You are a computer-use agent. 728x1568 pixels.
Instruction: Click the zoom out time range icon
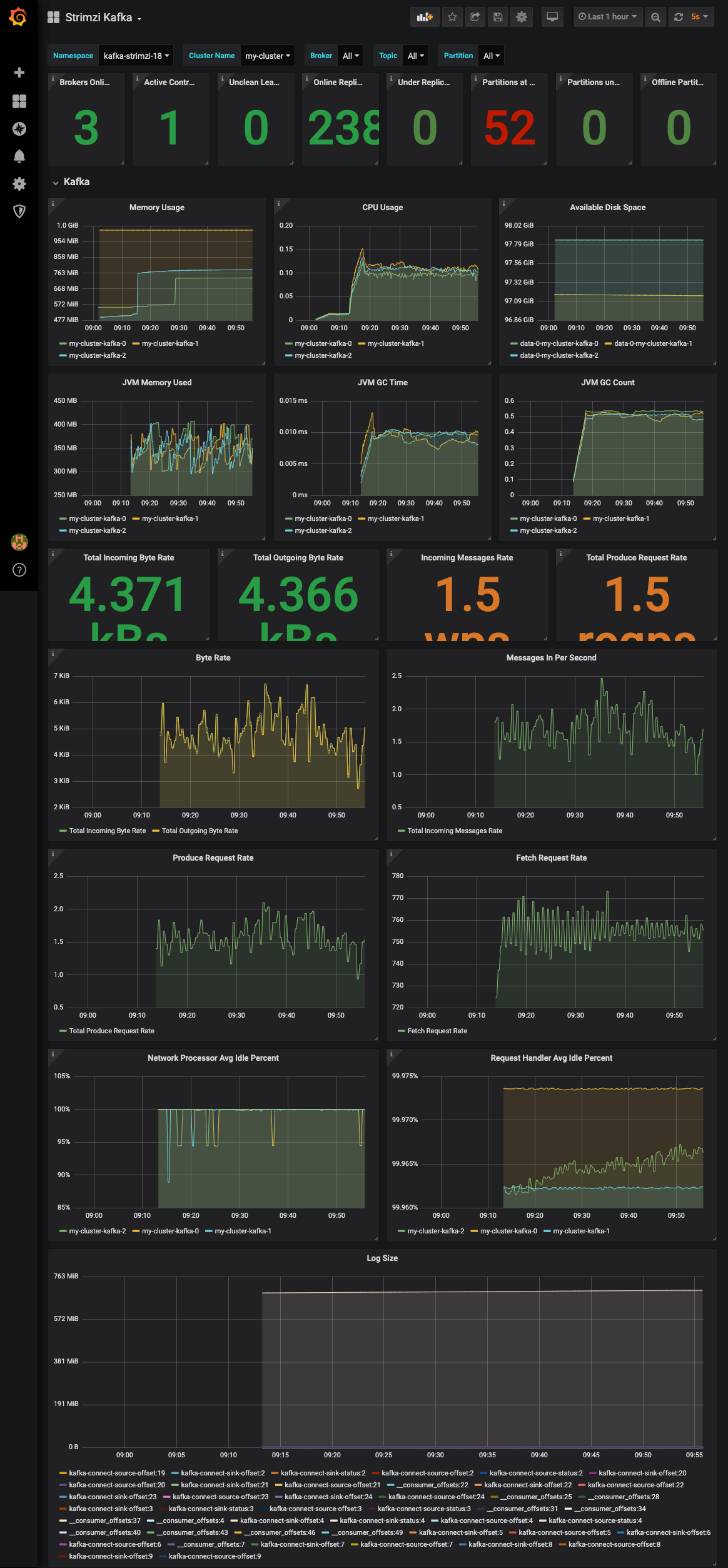[655, 17]
